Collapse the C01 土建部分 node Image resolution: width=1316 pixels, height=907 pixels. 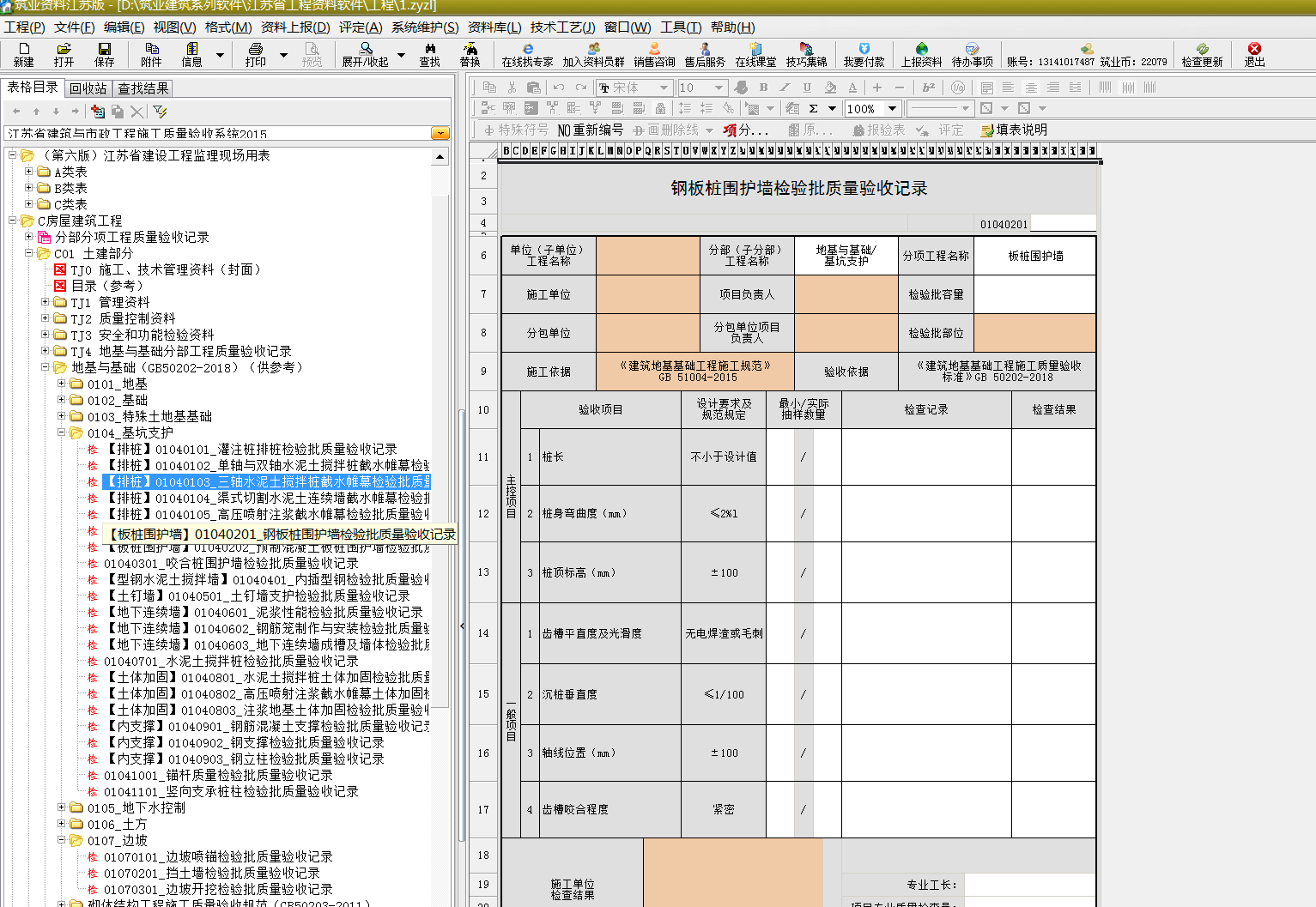tap(28, 253)
